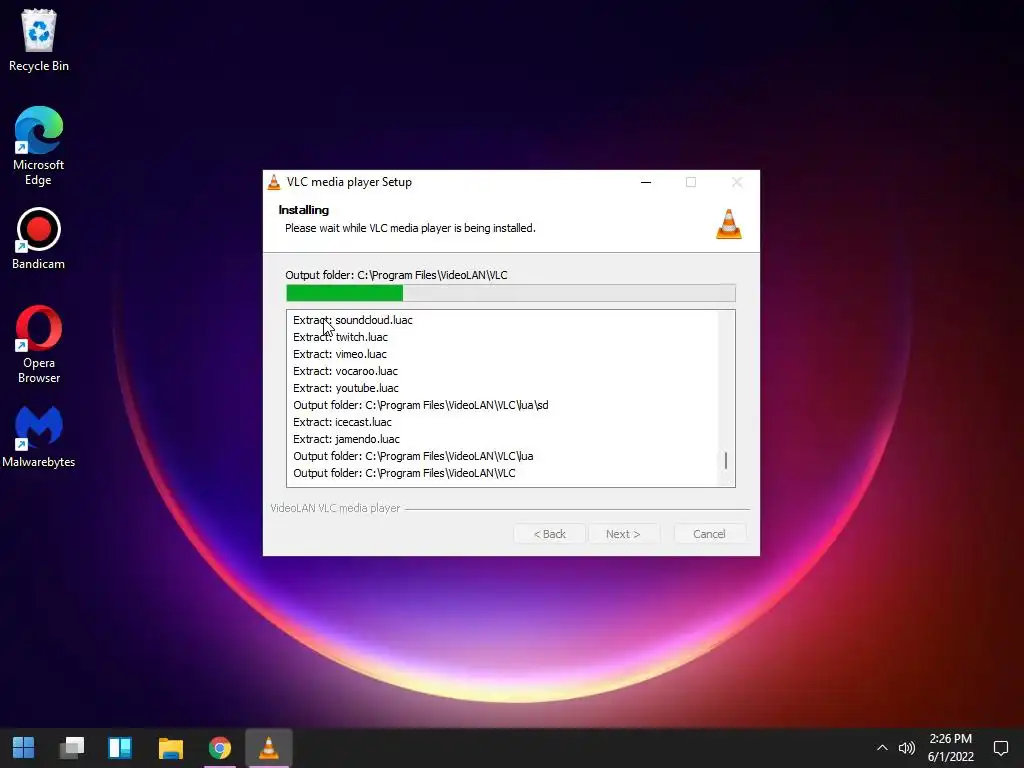Click the 'VLC media player Setup' window title
Image resolution: width=1024 pixels, height=768 pixels.
[349, 182]
